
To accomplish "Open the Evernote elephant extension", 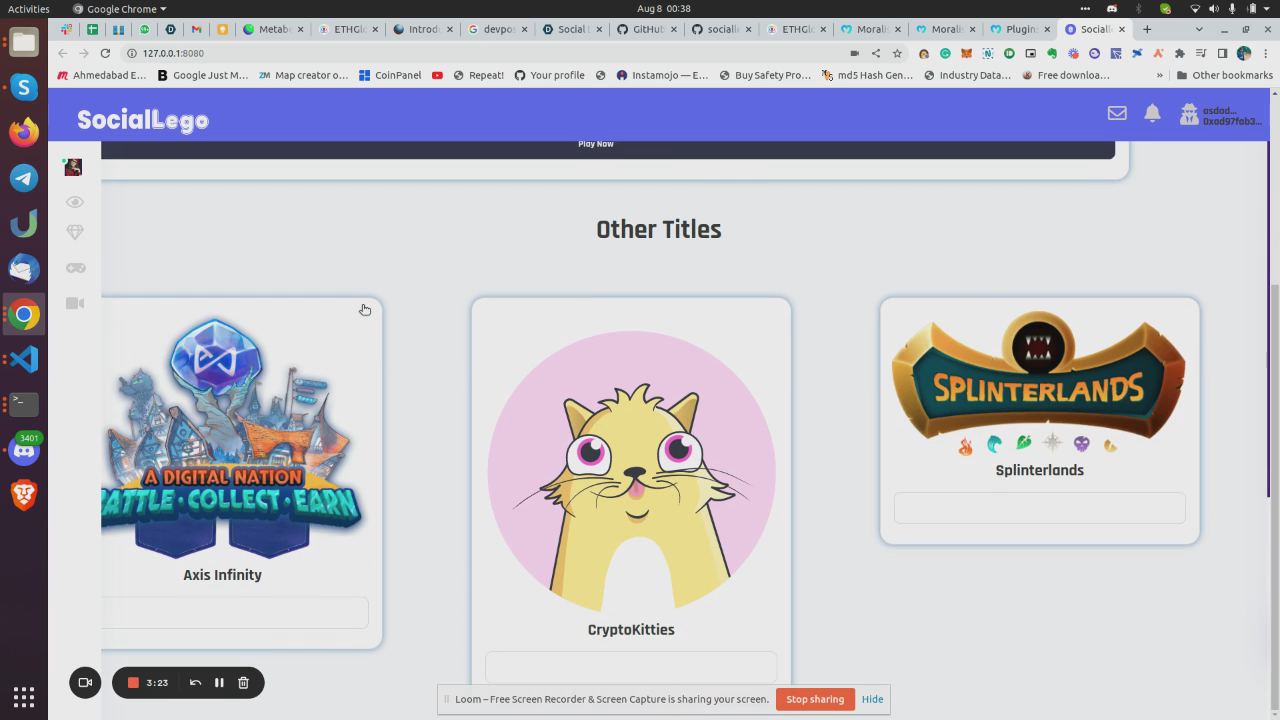I will pos(1052,53).
